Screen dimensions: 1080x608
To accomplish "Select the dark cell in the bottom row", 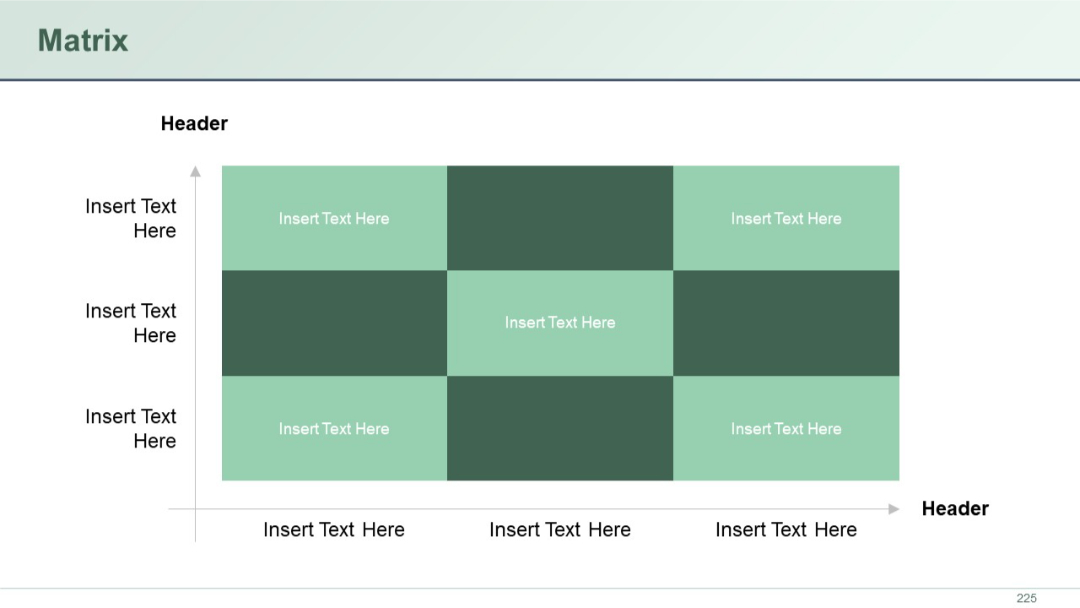I will 560,428.
